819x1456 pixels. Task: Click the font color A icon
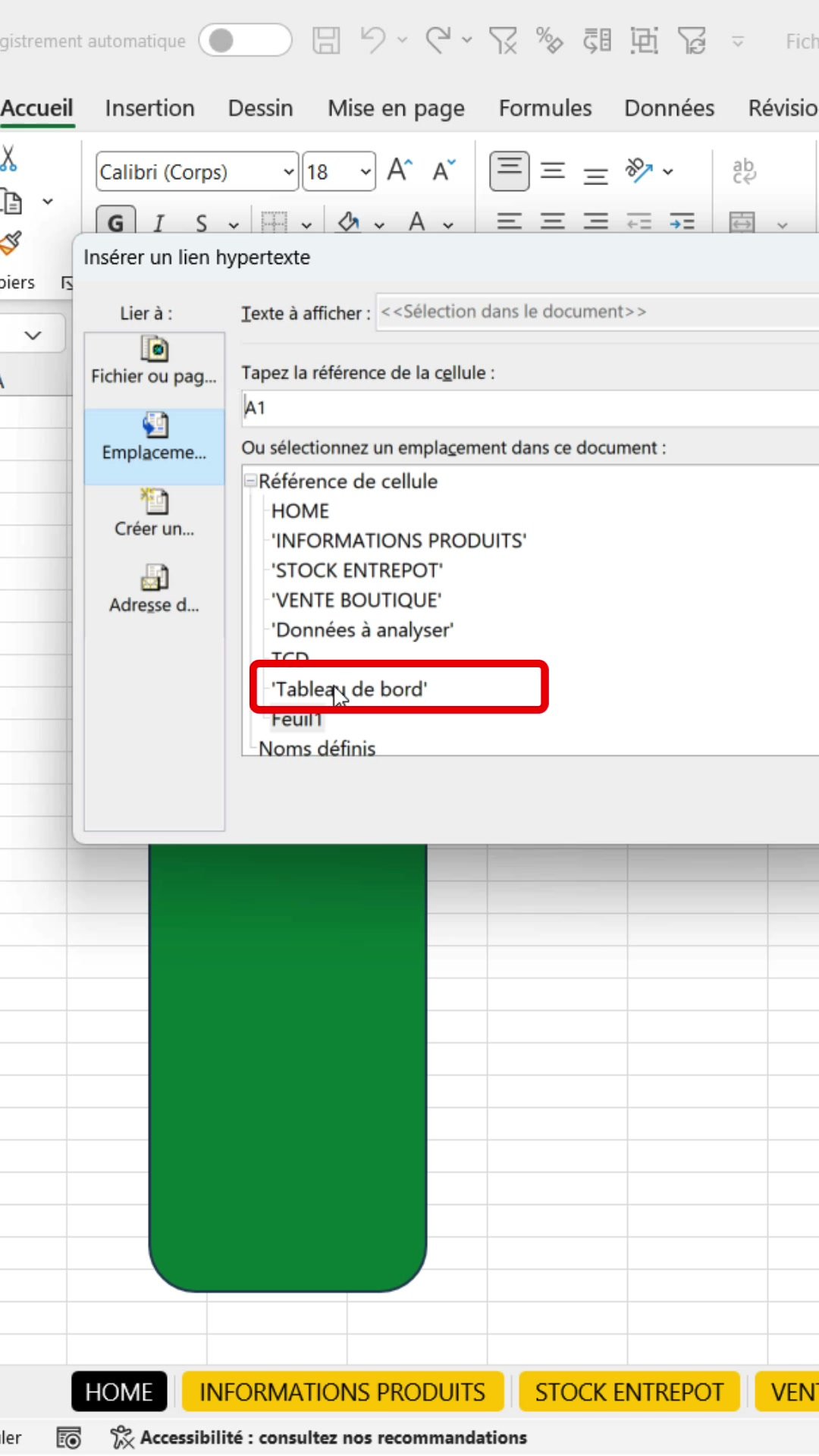[x=416, y=222]
